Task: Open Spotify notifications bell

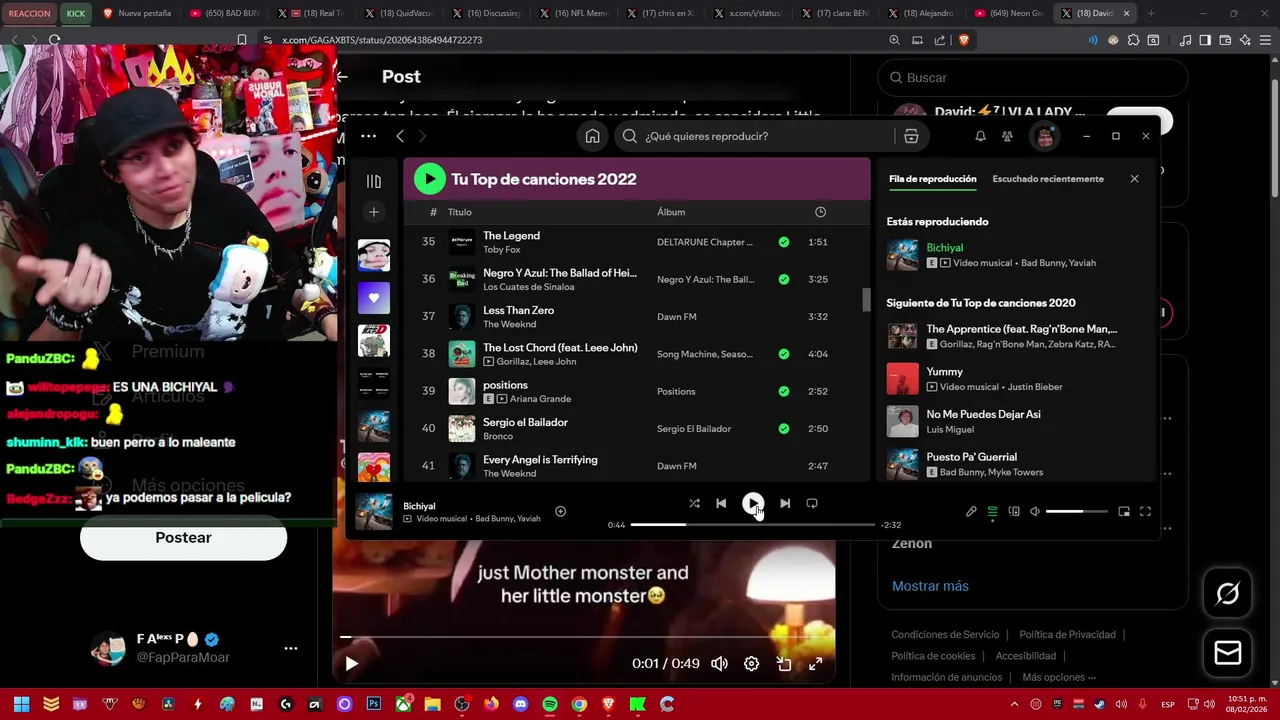Action: [x=980, y=136]
